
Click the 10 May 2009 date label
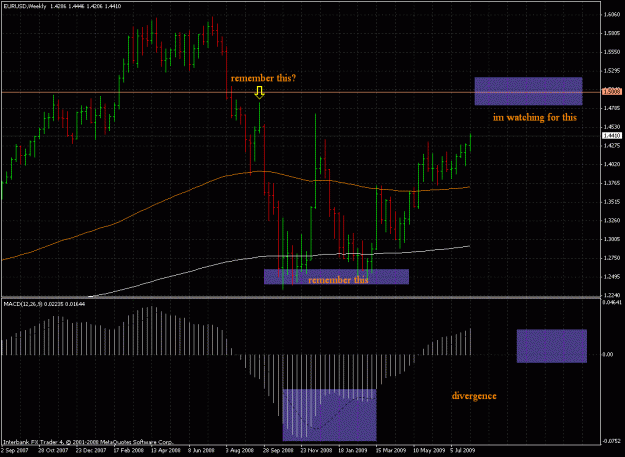[427, 451]
